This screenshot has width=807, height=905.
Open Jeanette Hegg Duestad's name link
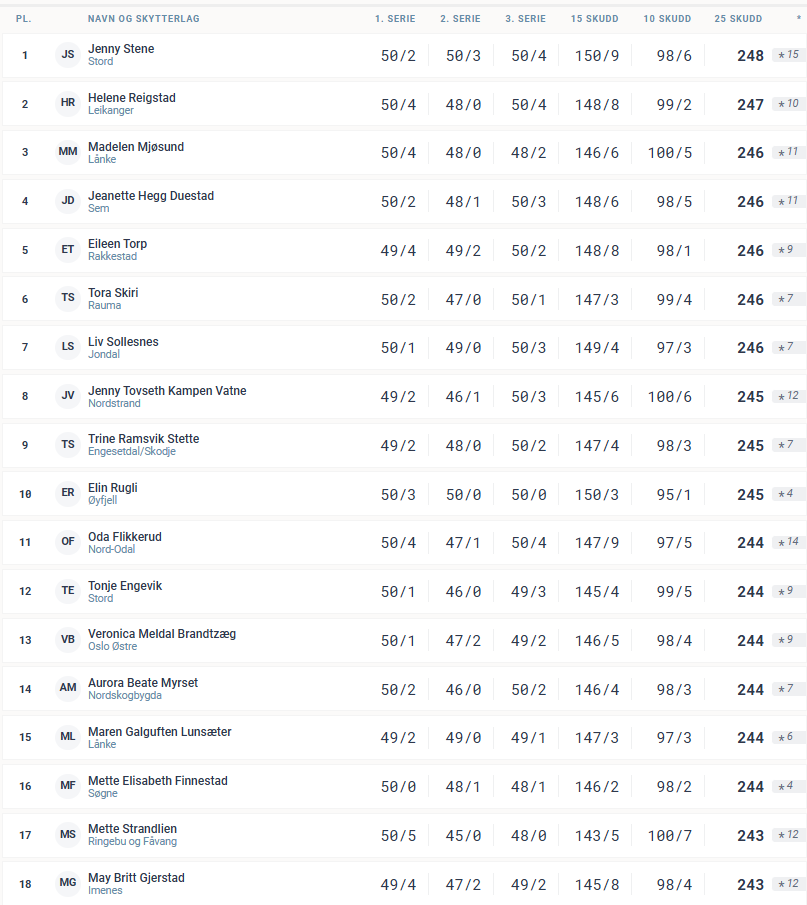151,196
